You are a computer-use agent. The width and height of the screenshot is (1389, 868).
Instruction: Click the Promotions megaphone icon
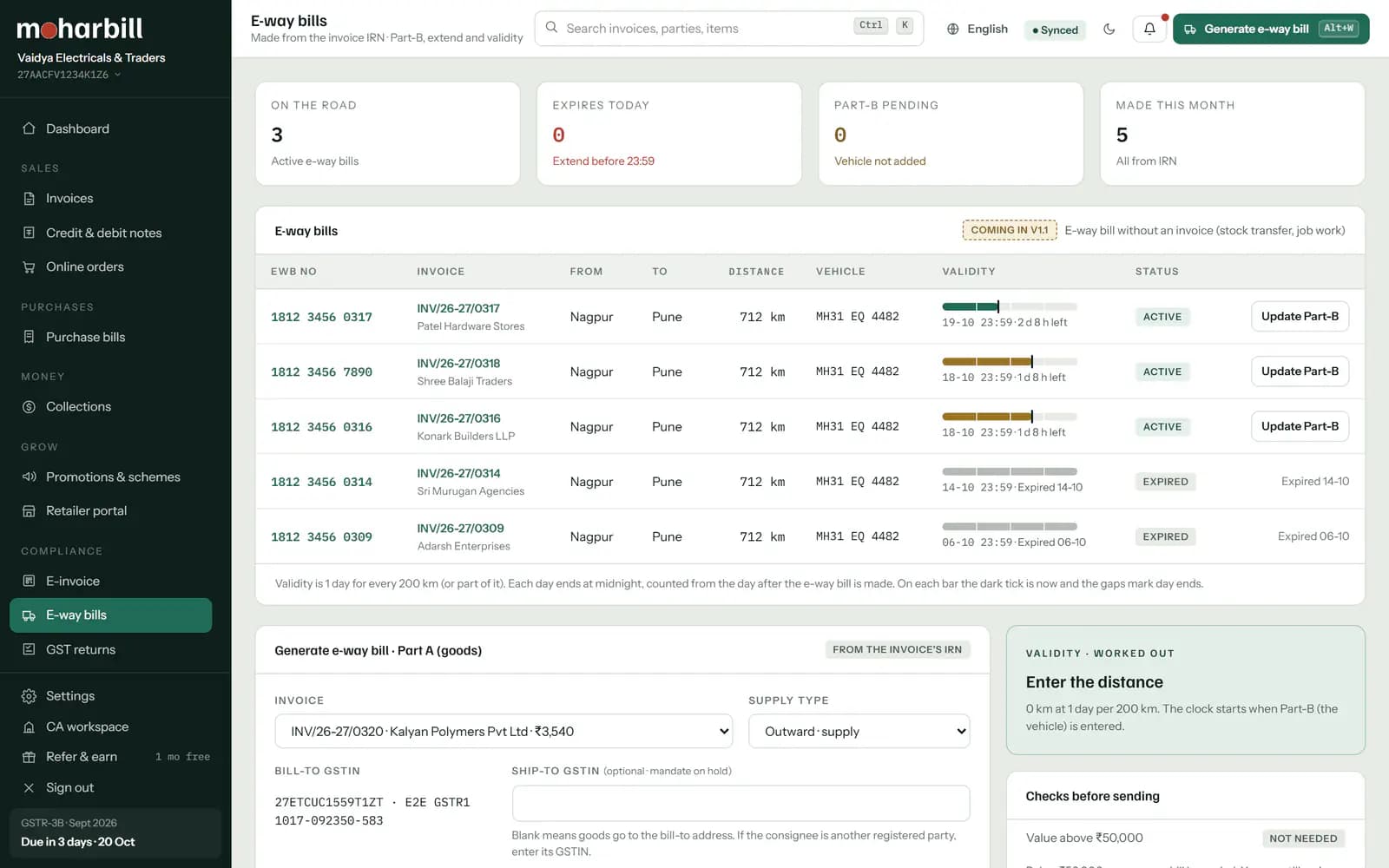click(29, 477)
